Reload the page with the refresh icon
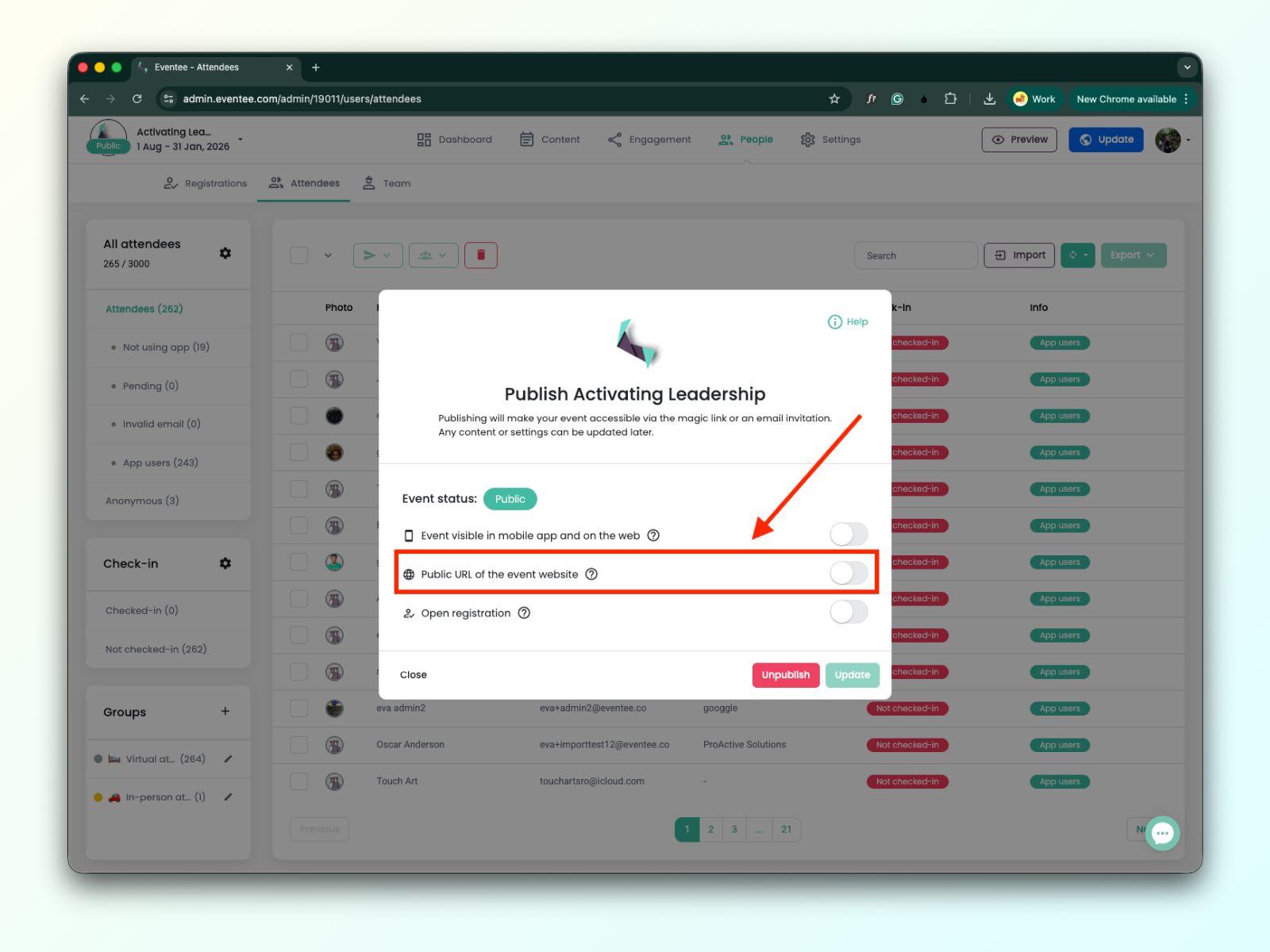The width and height of the screenshot is (1270, 952). click(137, 99)
